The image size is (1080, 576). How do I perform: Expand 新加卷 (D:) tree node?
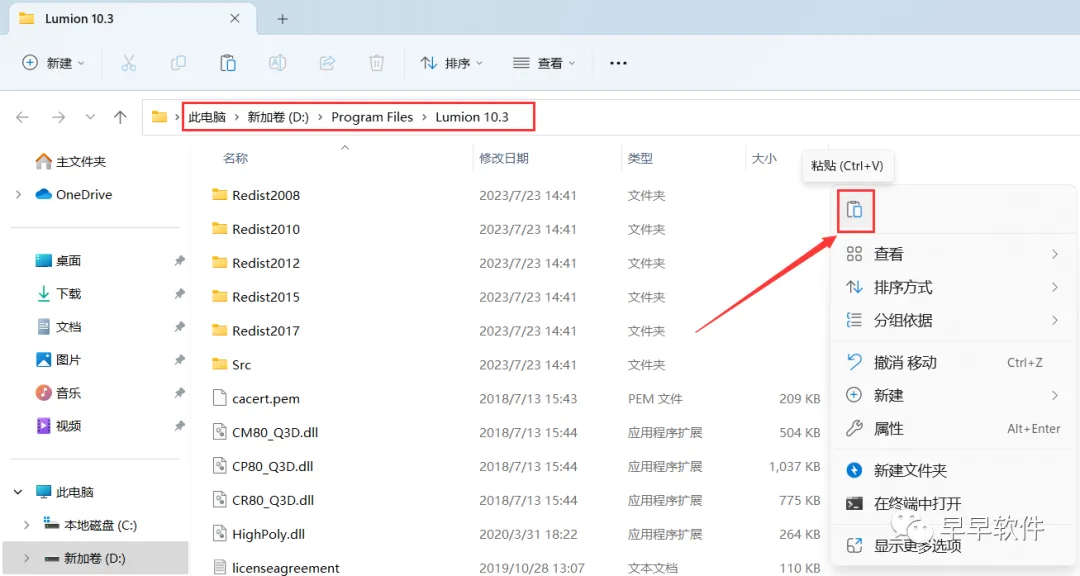pyautogui.click(x=27, y=558)
